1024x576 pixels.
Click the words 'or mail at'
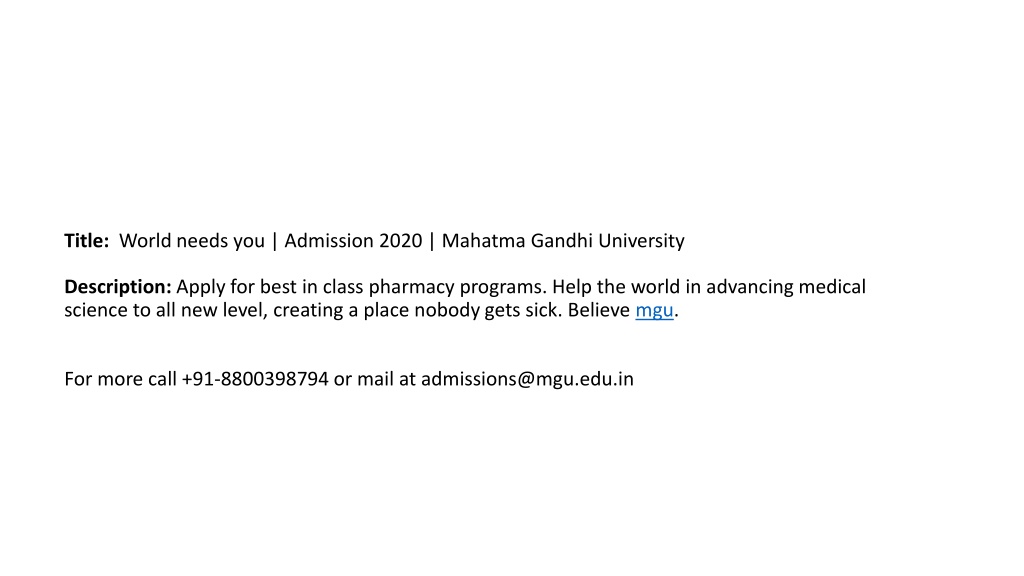[374, 379]
